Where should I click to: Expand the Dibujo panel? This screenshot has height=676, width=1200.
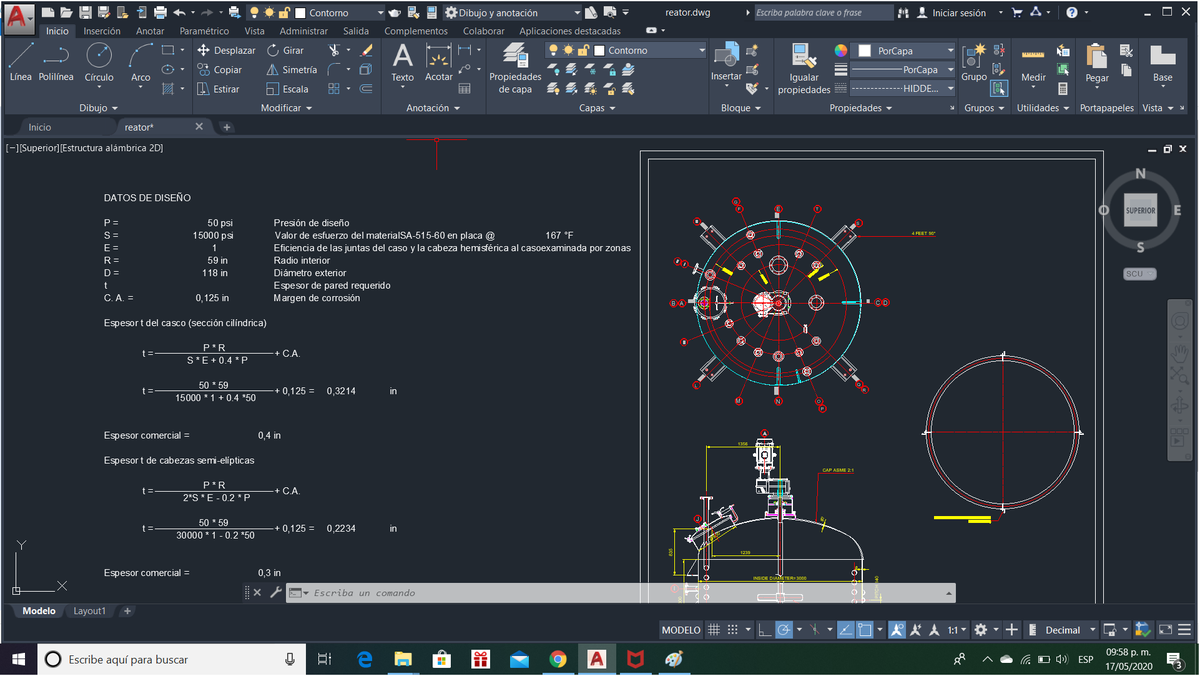point(98,107)
